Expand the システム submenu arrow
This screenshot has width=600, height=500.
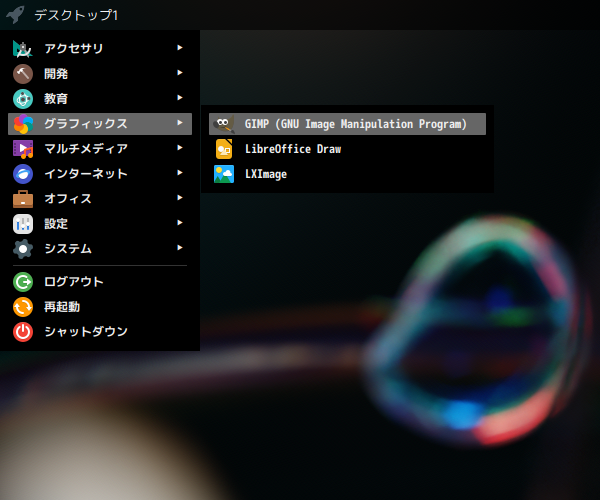pyautogui.click(x=179, y=248)
